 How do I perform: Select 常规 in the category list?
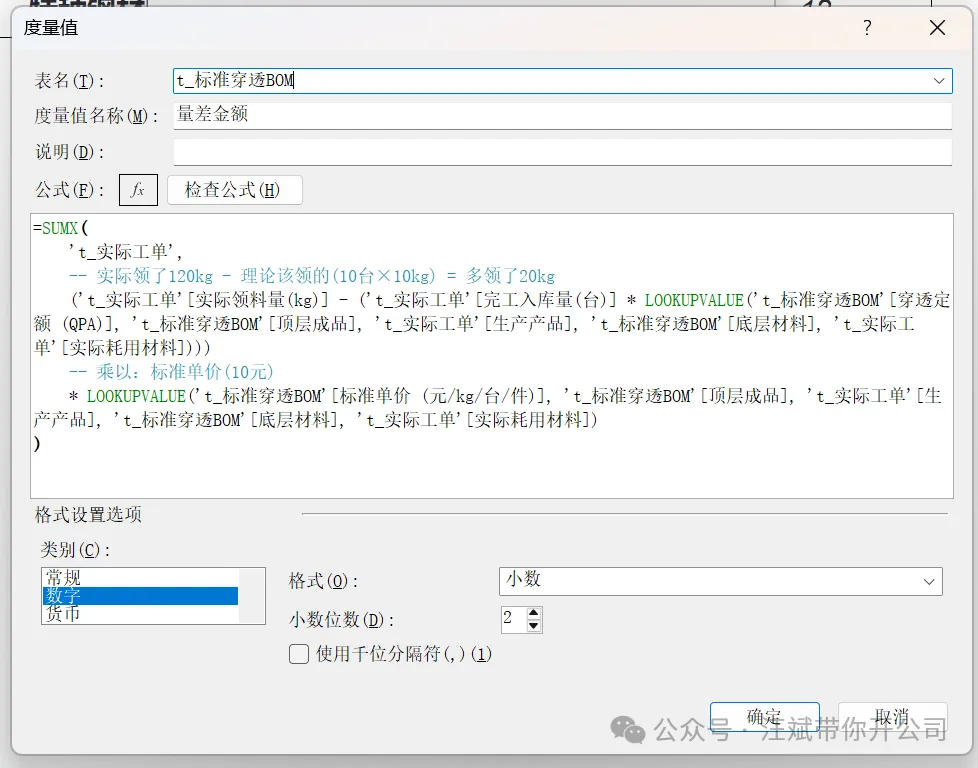point(140,577)
